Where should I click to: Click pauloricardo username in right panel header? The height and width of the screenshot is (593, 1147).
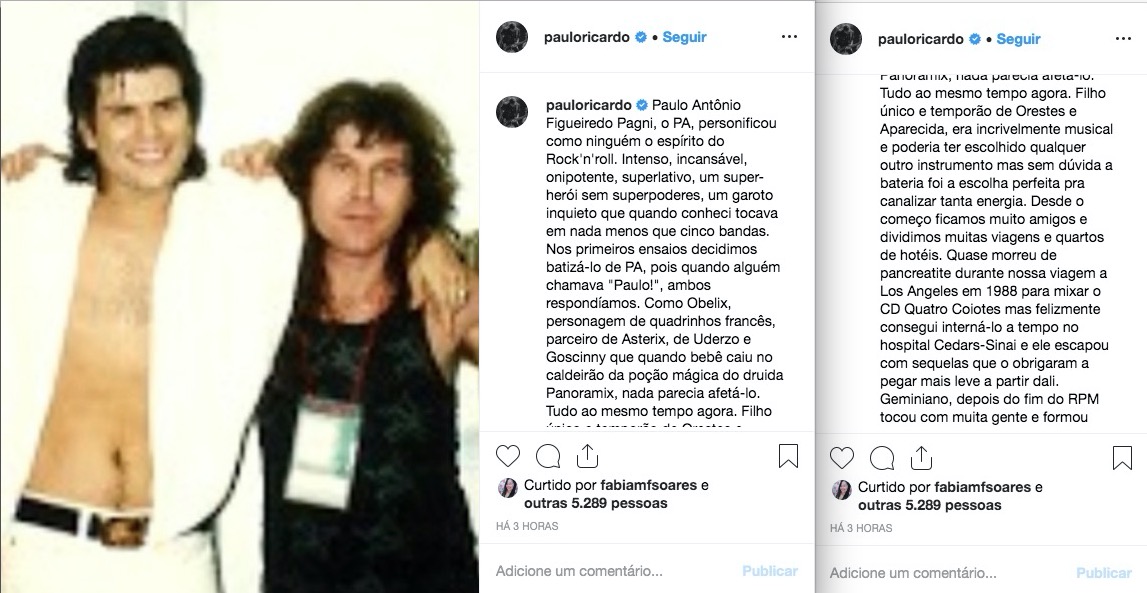(920, 39)
